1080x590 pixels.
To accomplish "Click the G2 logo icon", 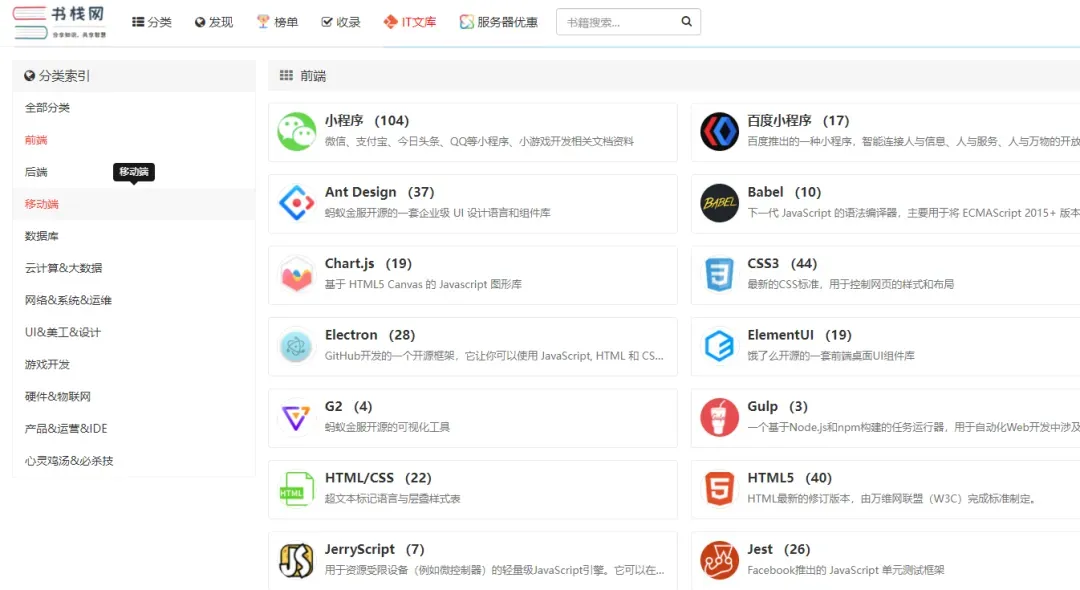I will click(296, 418).
